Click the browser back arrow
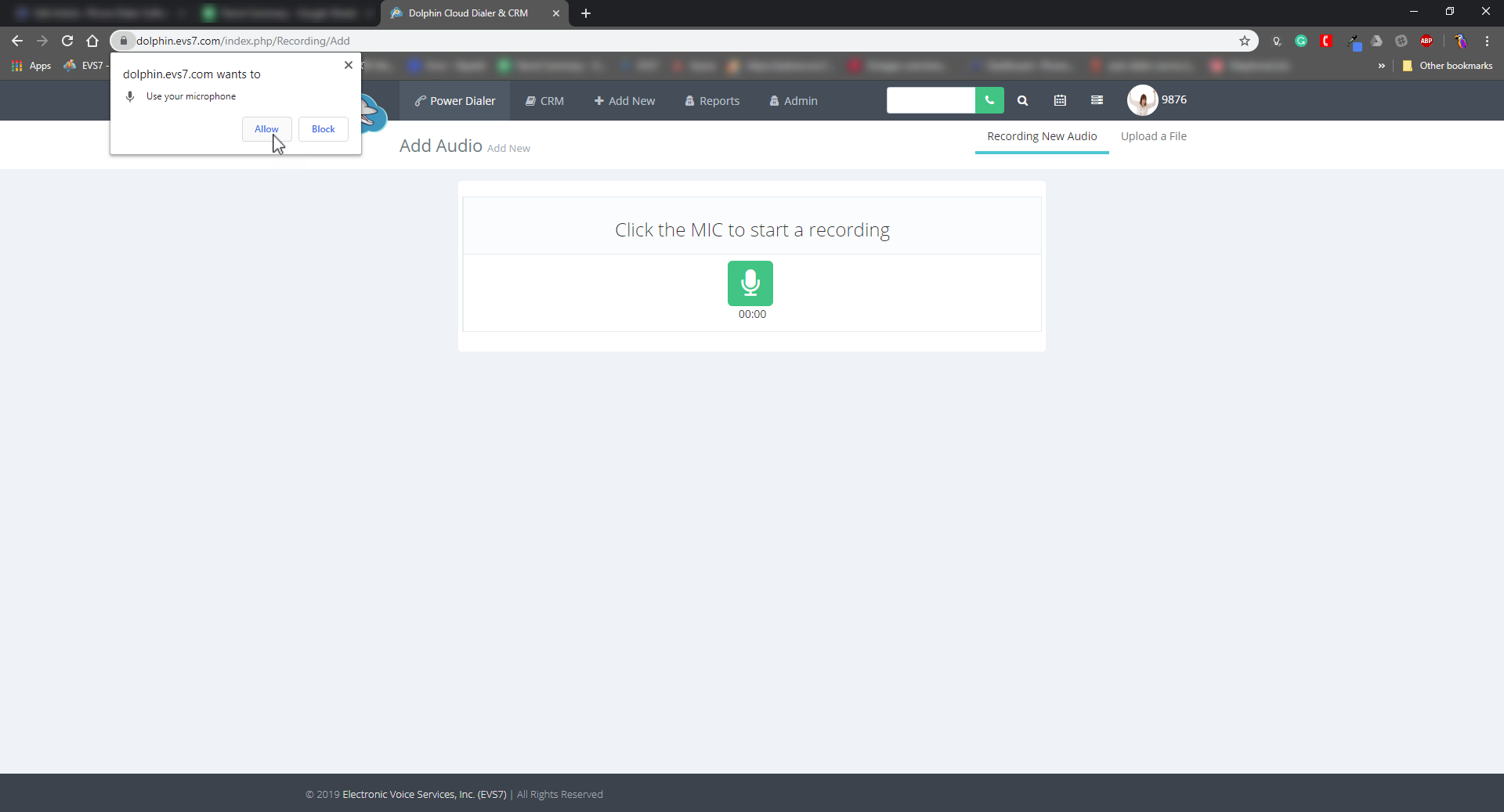 tap(17, 41)
